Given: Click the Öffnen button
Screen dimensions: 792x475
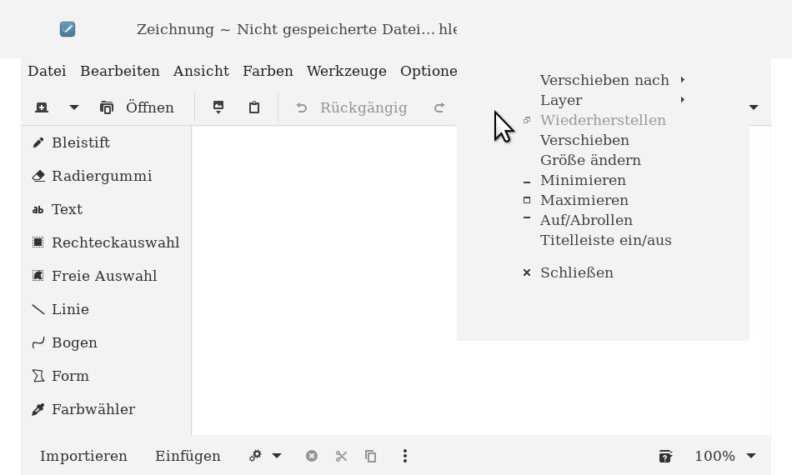Looking at the screenshot, I should click(x=137, y=107).
